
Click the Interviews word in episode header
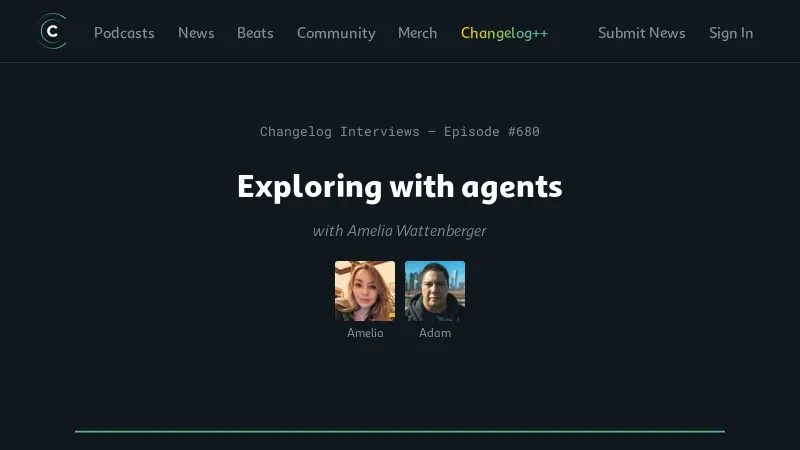(380, 132)
